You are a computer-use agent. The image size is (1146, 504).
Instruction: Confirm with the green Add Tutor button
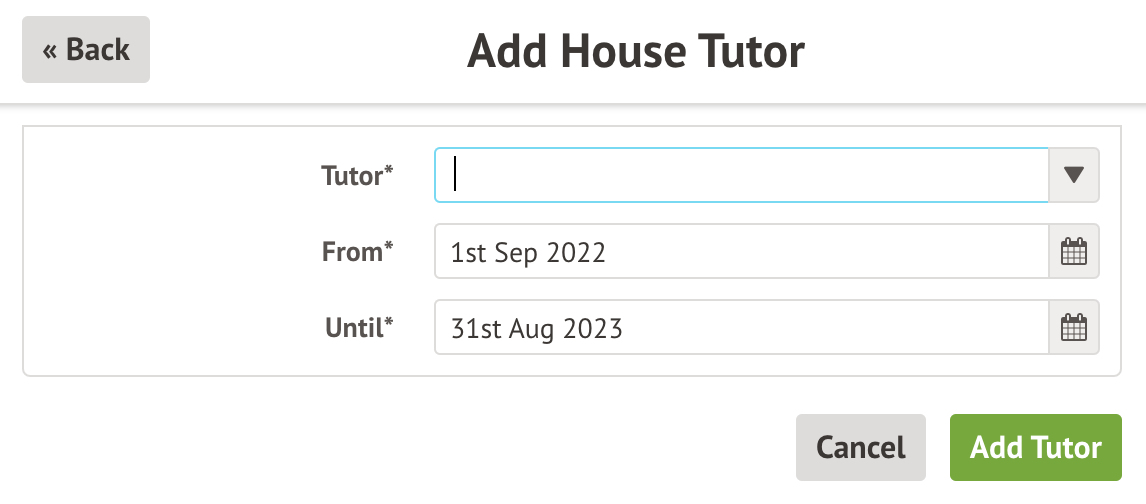pyautogui.click(x=1035, y=447)
